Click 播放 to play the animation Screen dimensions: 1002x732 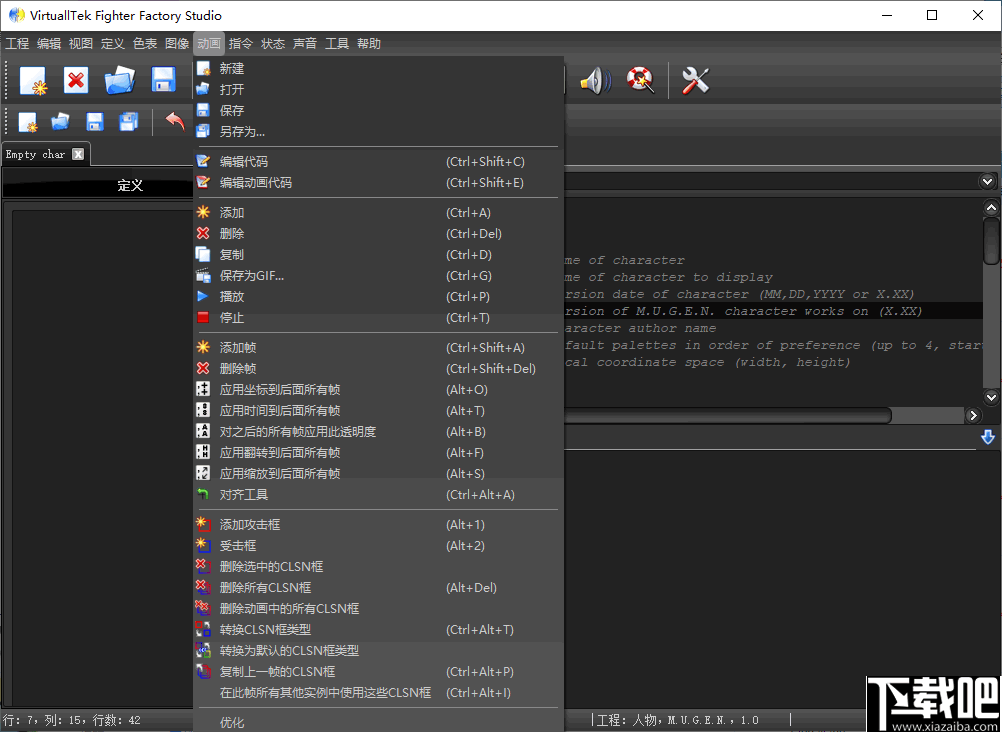[x=378, y=297]
